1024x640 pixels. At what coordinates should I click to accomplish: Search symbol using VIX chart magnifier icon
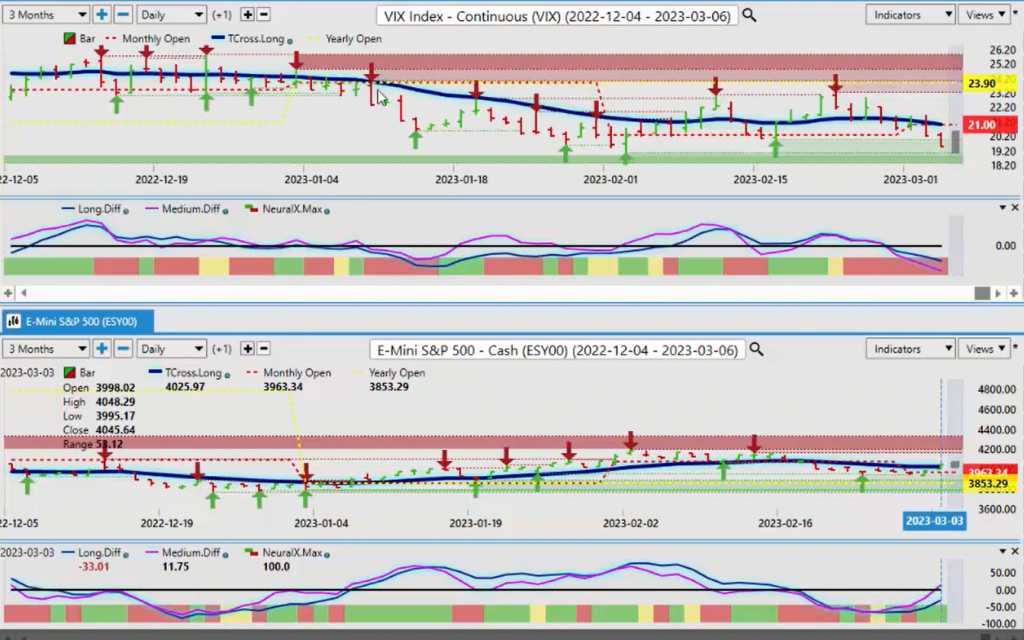click(x=749, y=15)
